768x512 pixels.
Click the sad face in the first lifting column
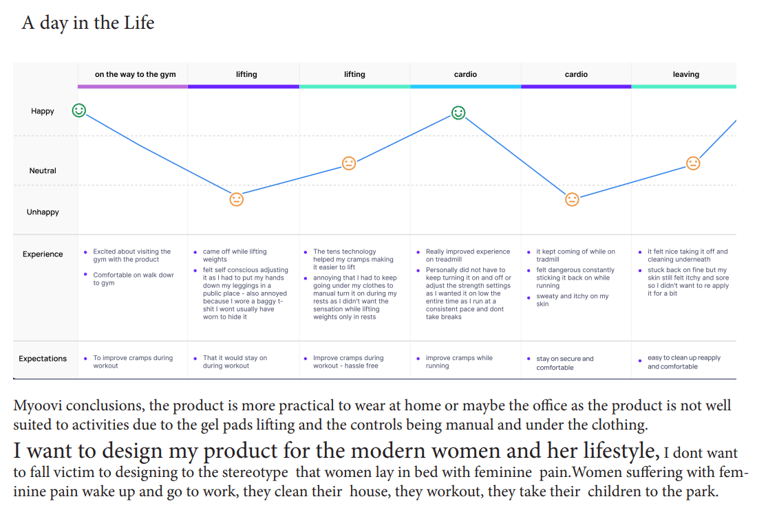[237, 199]
